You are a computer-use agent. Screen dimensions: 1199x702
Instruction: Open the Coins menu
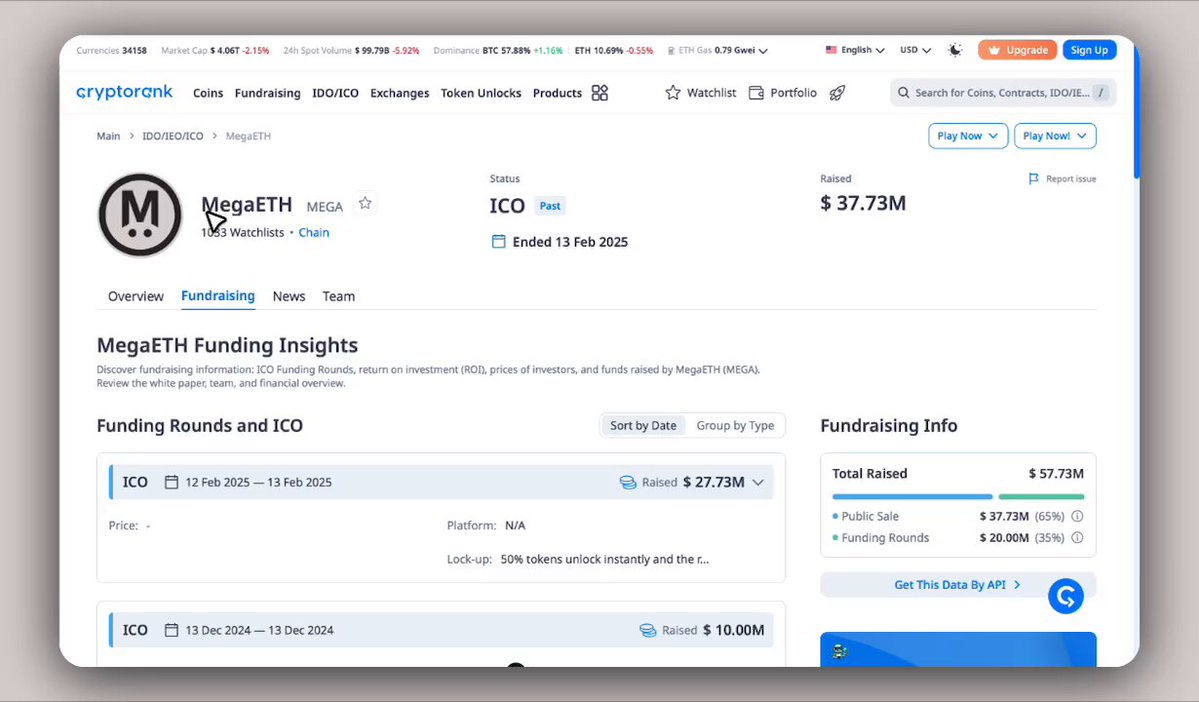[x=208, y=93]
